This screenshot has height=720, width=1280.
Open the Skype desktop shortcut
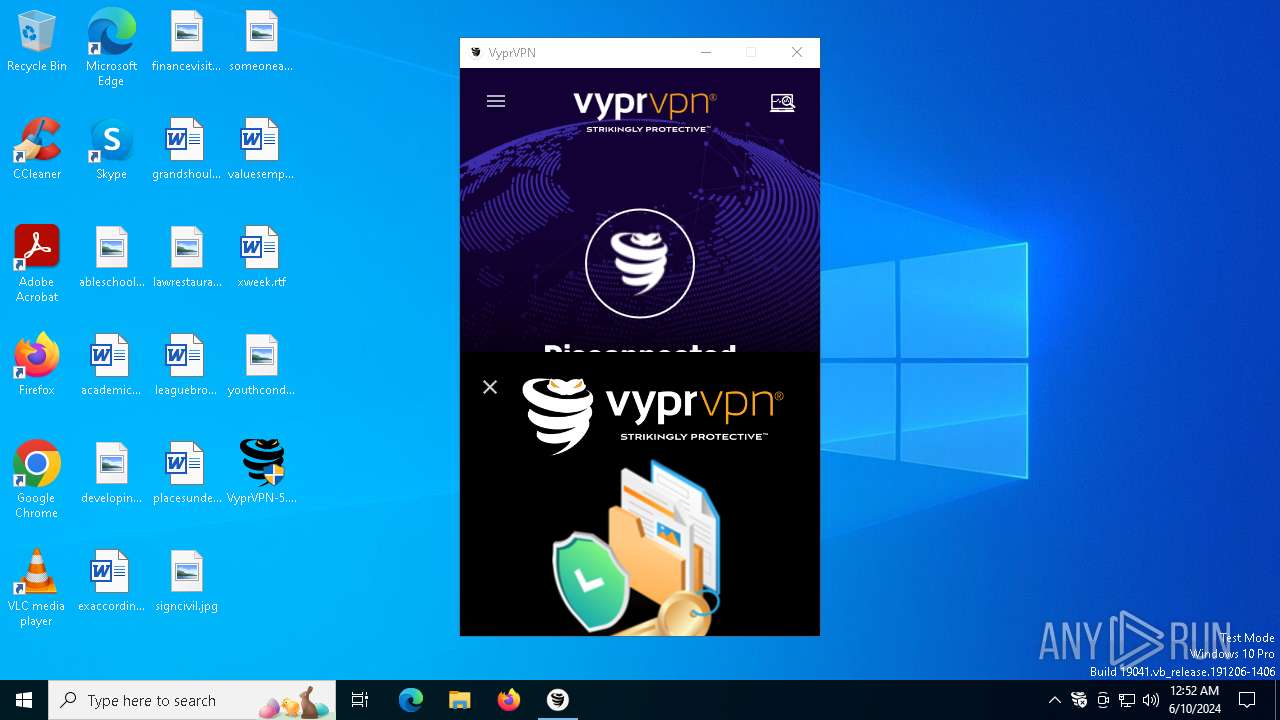111,150
